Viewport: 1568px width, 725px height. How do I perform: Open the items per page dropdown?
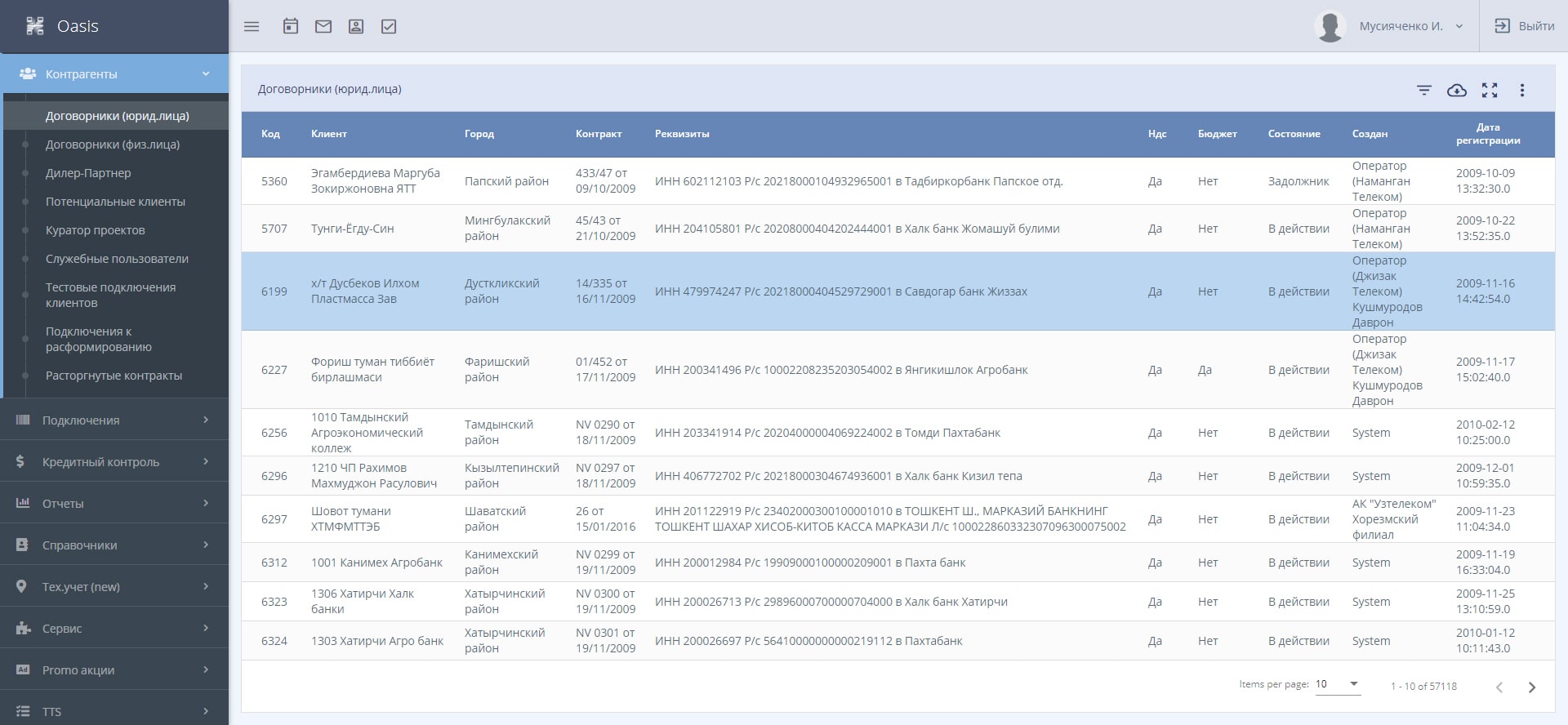coord(1337,684)
